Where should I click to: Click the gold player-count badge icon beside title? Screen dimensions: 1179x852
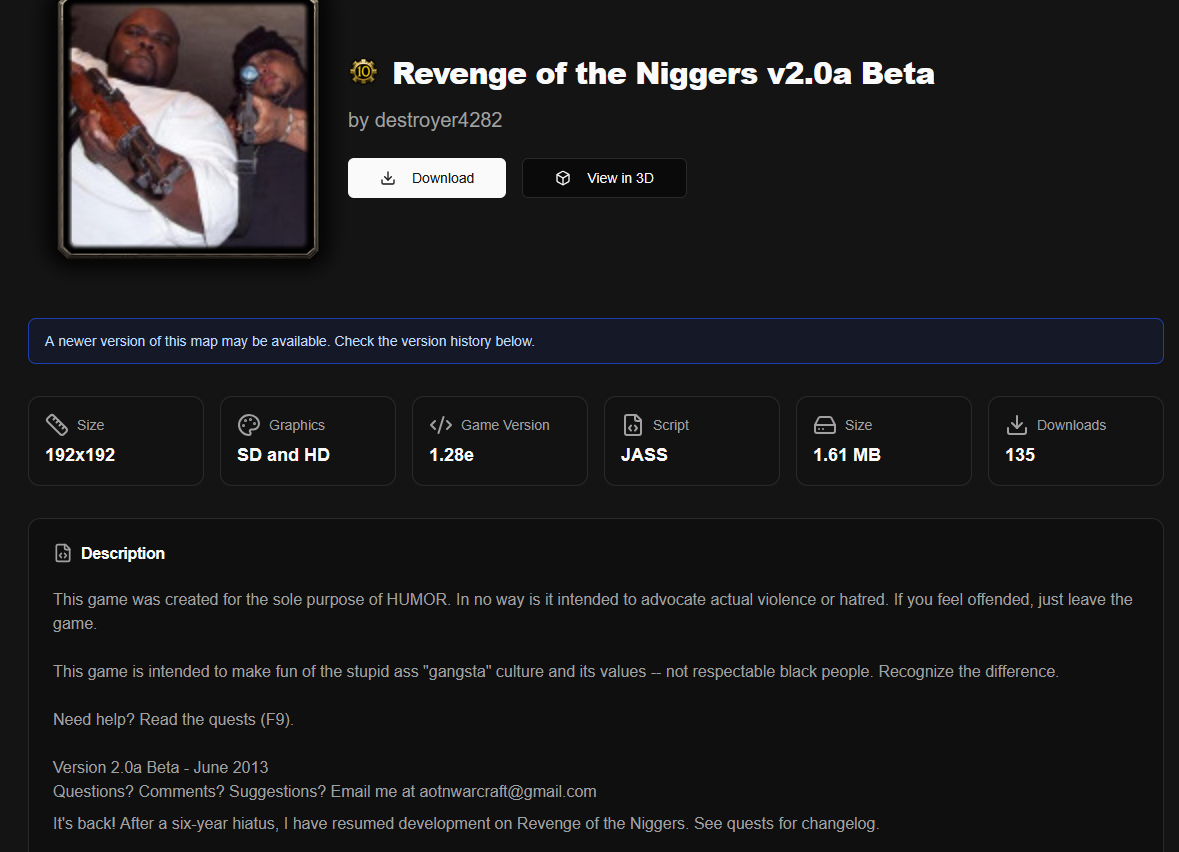tap(363, 72)
